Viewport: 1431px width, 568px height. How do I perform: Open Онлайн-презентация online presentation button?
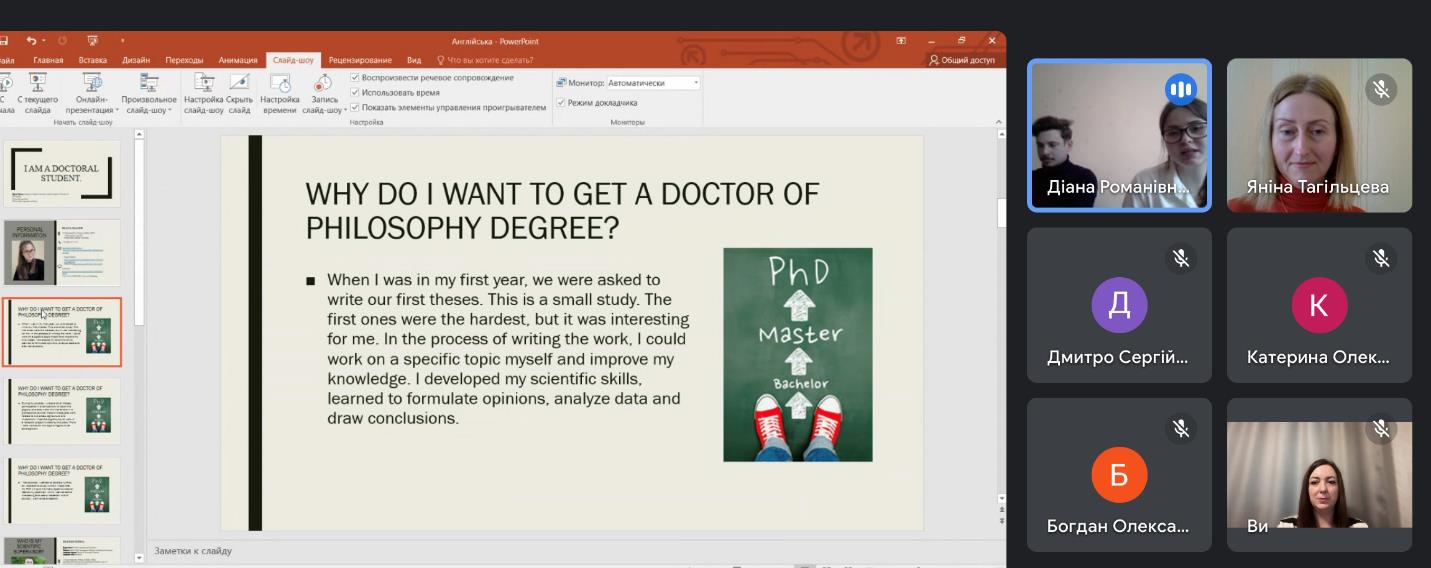[x=92, y=93]
